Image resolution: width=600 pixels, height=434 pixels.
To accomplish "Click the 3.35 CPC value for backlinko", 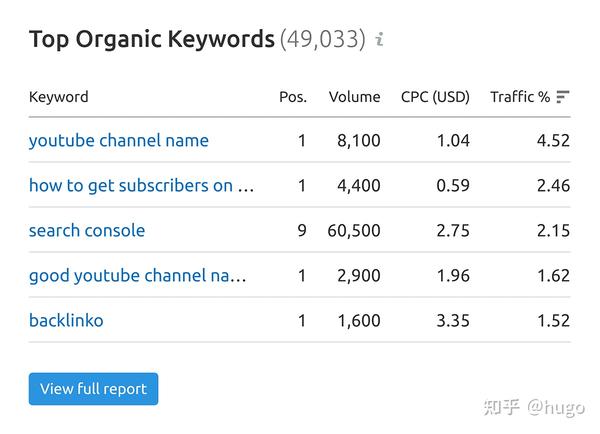I will click(x=453, y=320).
